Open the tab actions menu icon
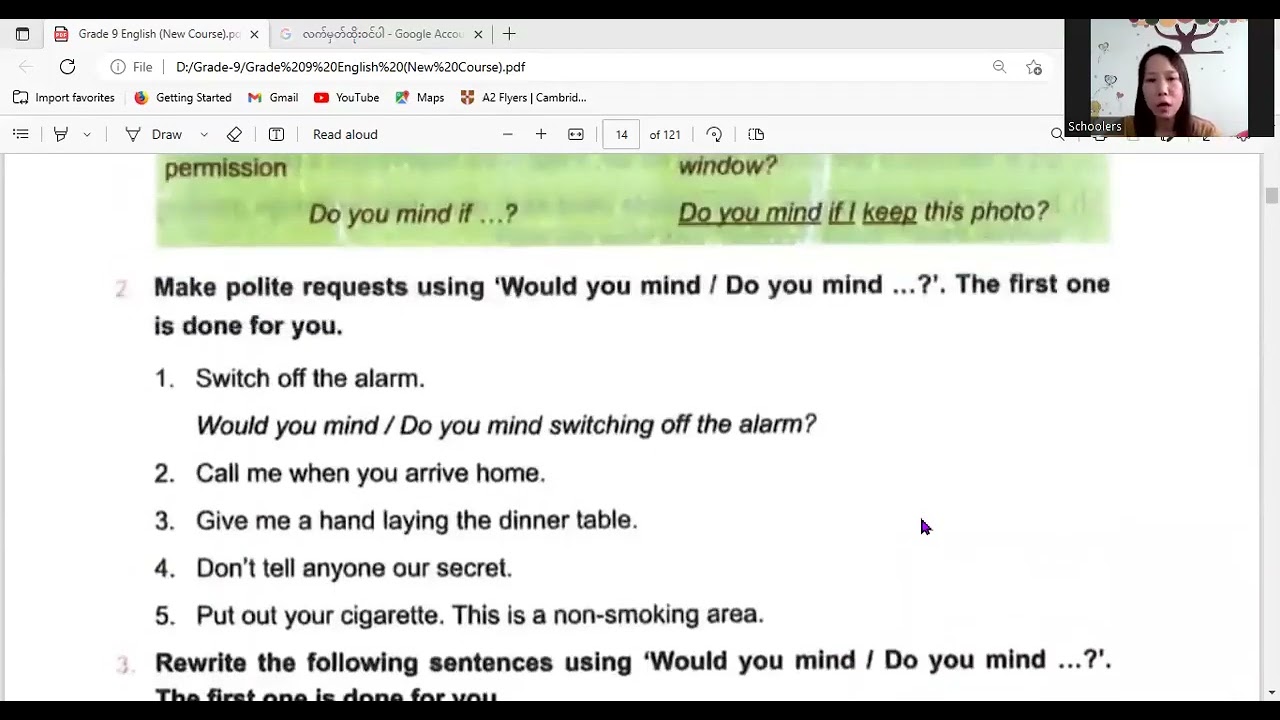Viewport: 1280px width, 720px height. (22, 34)
